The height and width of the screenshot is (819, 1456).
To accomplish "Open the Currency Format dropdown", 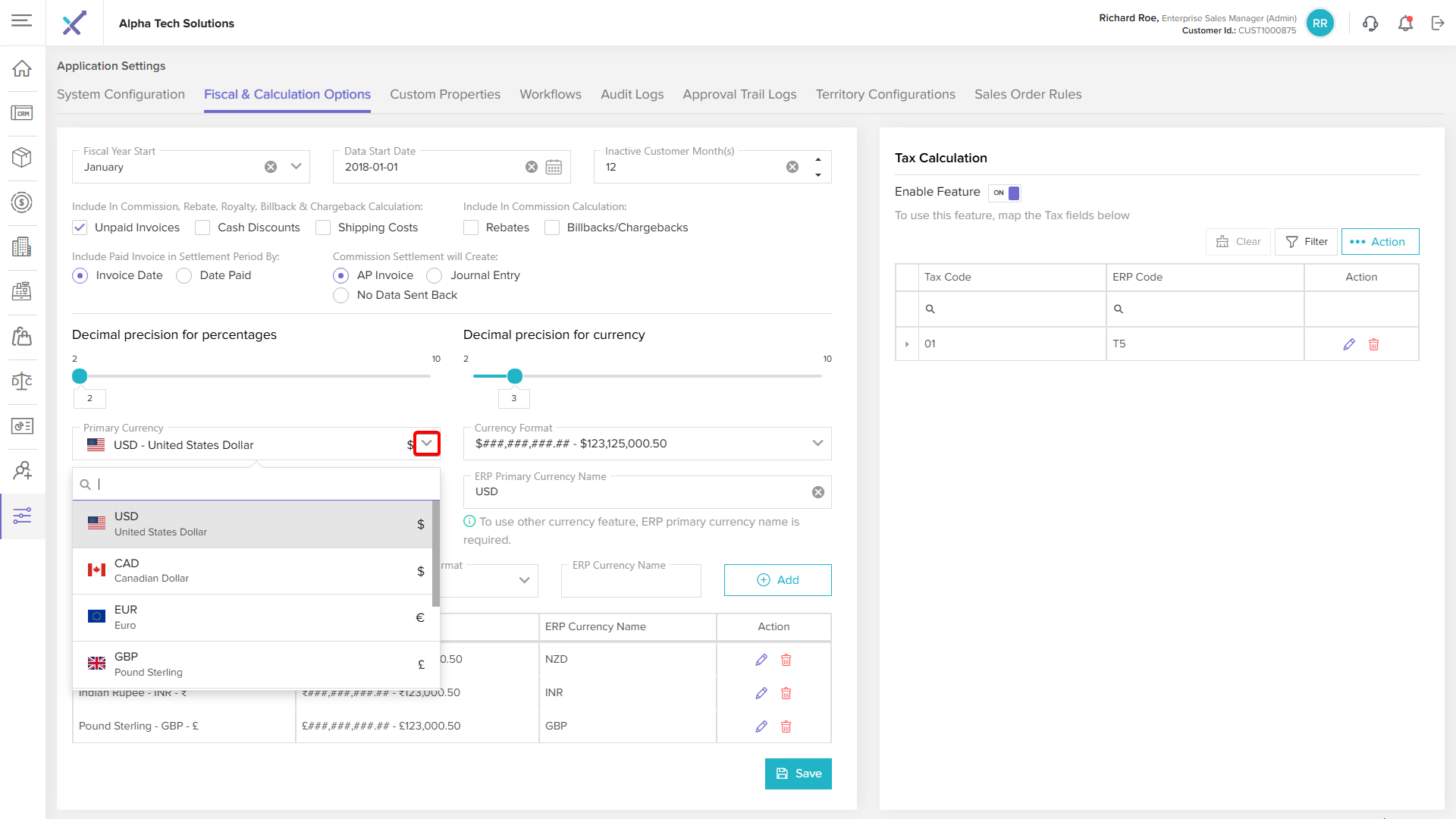I will [x=817, y=444].
